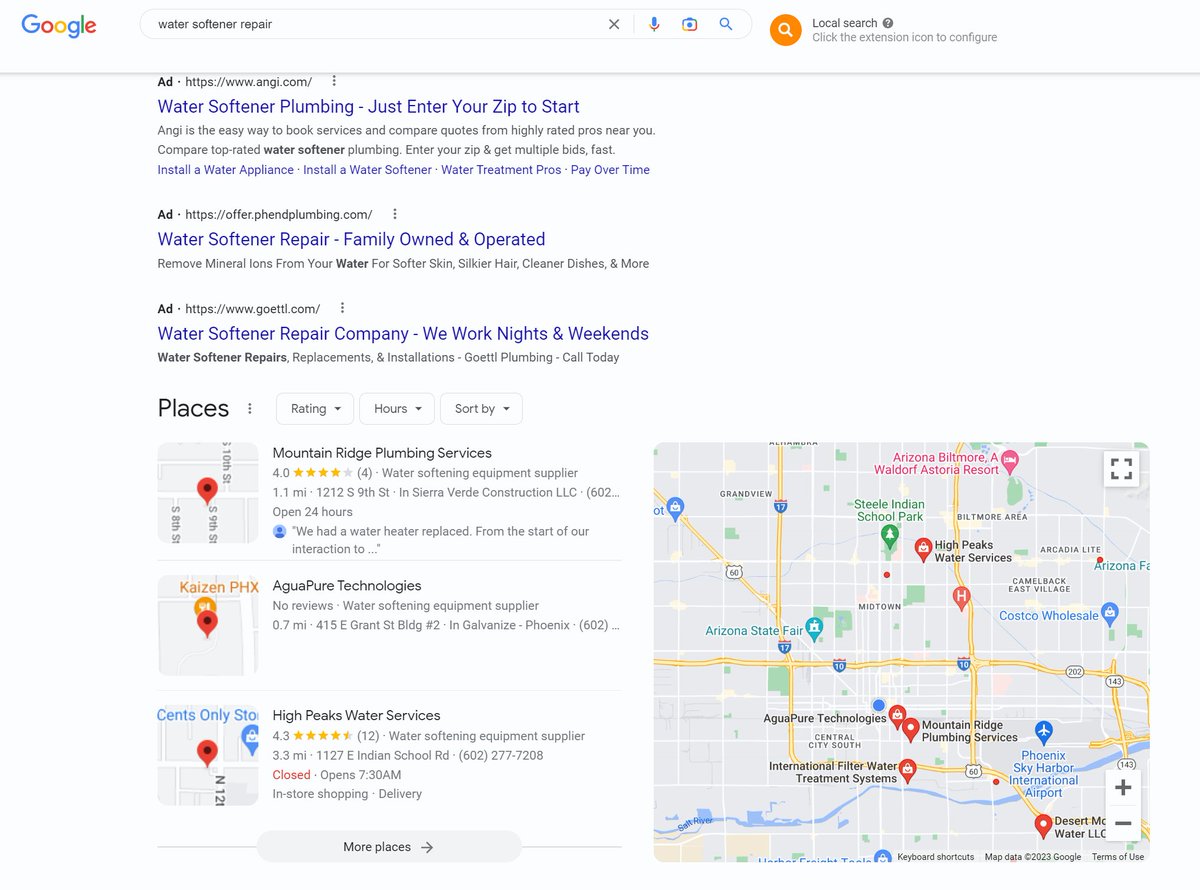Click 'Open 24 hours' text
The width and height of the screenshot is (1200, 890).
312,512
